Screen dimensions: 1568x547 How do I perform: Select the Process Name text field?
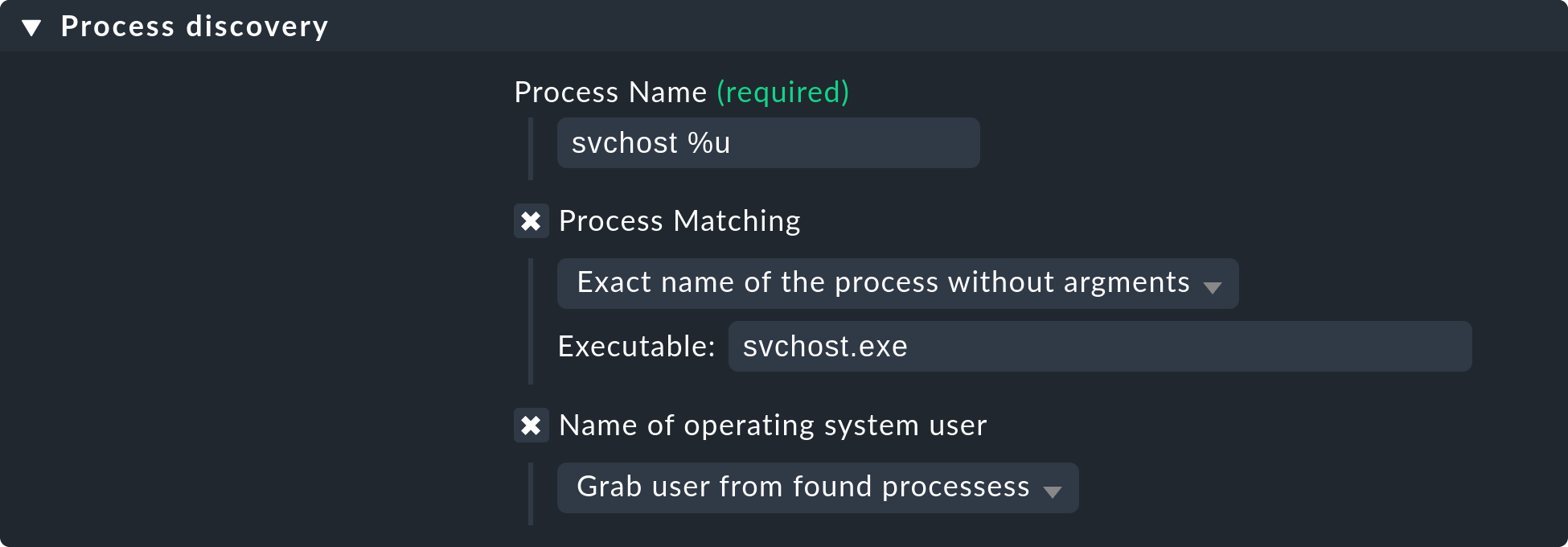(x=766, y=142)
